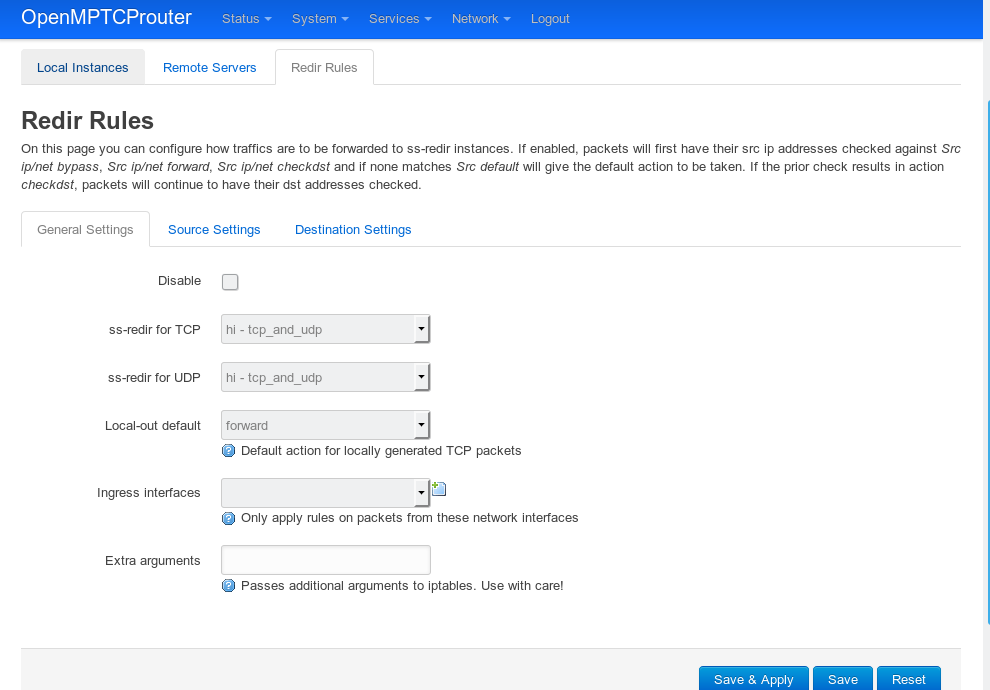Screen dimensions: 990x690
Task: Go to the Remote Servers tab
Action: pos(209,67)
